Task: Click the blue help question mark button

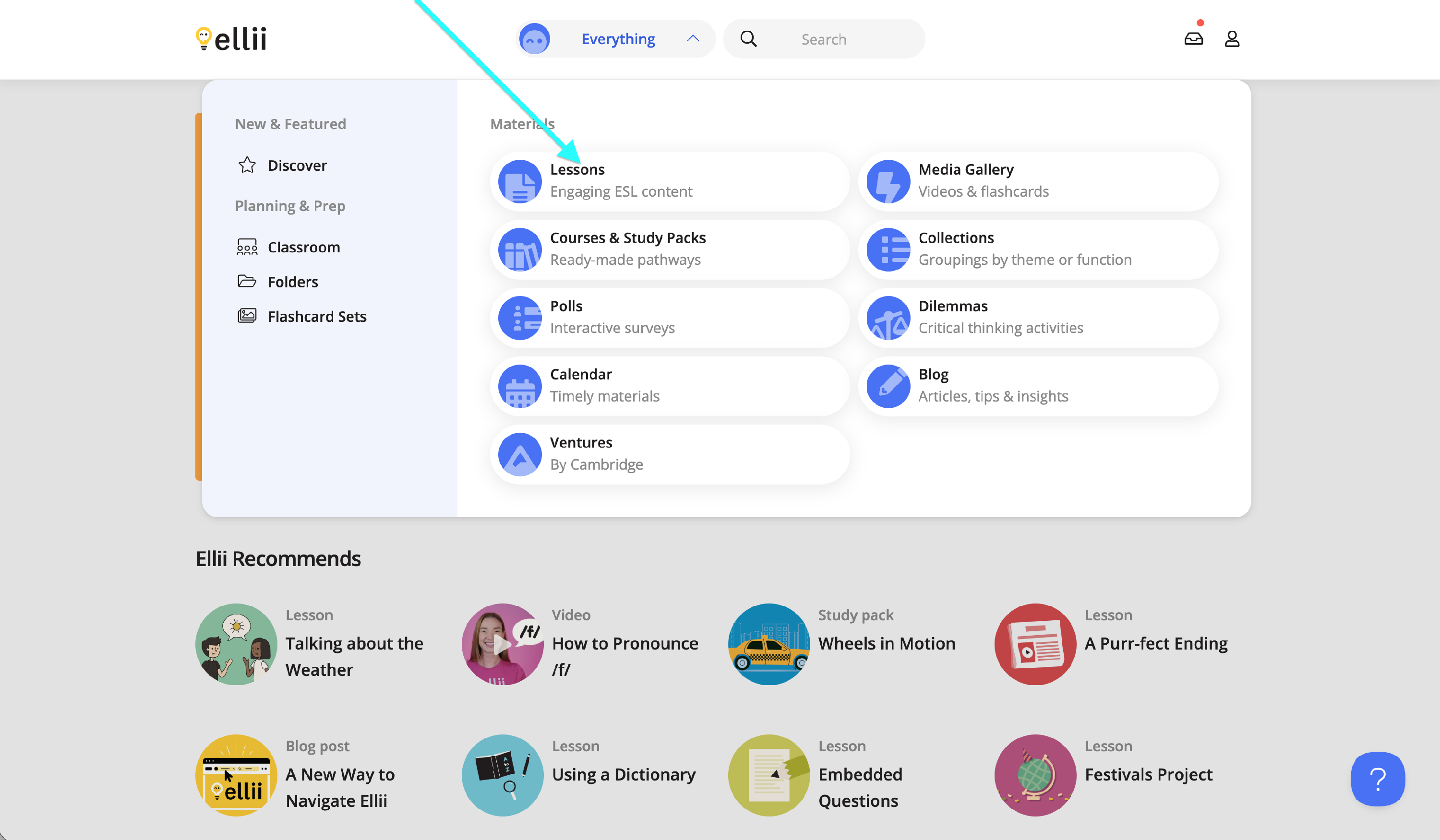Action: [x=1377, y=778]
